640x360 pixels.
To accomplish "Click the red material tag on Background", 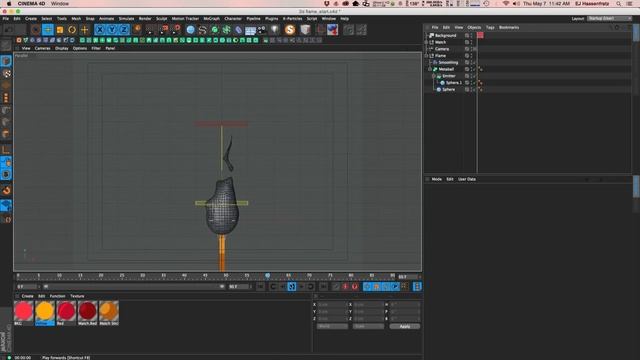I will [480, 35].
